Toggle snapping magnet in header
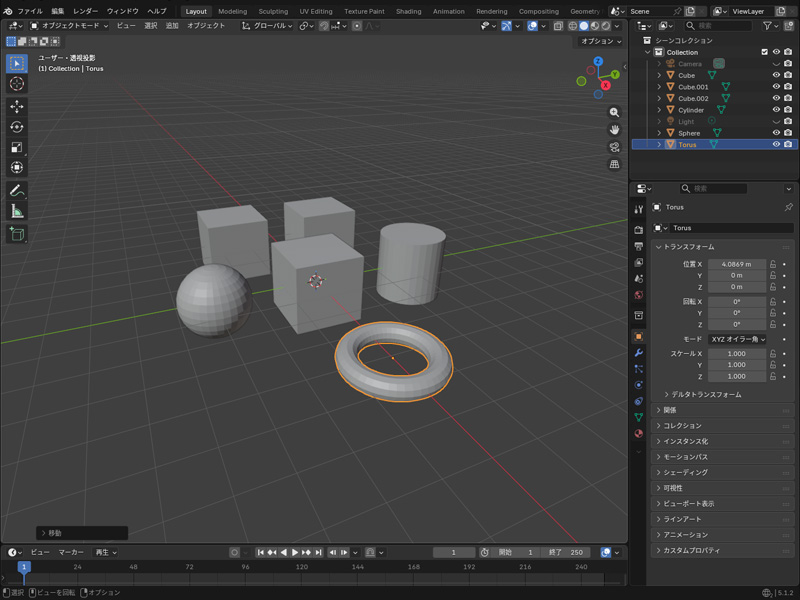 click(x=323, y=26)
